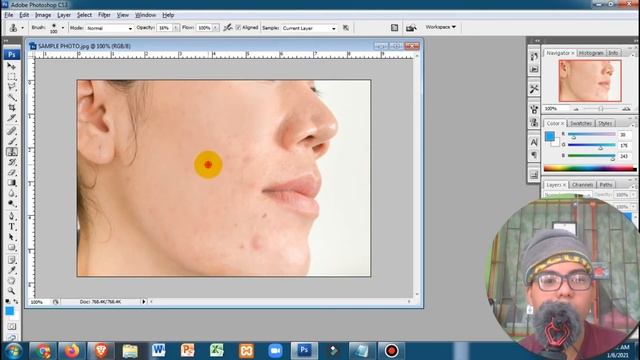The height and width of the screenshot is (360, 640).
Task: Open the Tool Presets dock icon
Action: pos(534,89)
